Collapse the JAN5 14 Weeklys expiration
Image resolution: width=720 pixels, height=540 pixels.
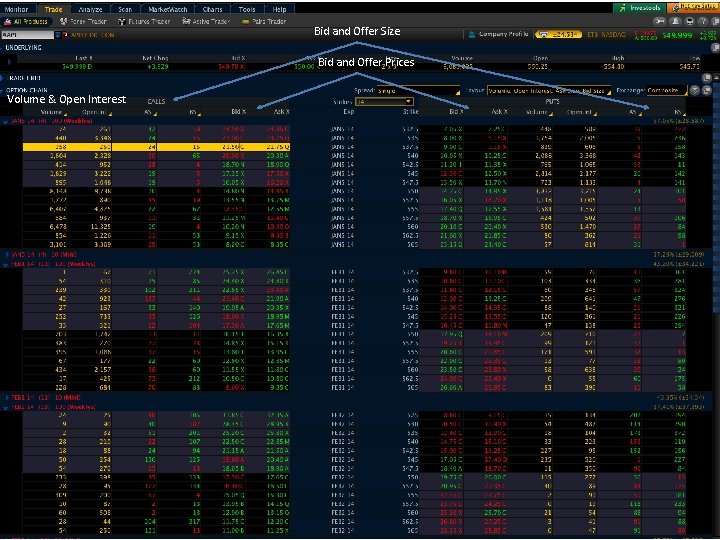(6, 122)
